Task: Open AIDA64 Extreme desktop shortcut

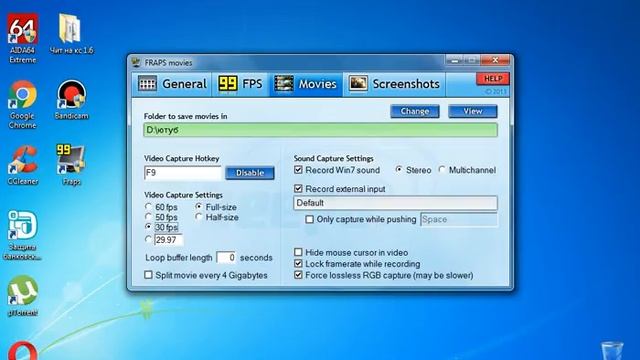Action: [x=22, y=38]
